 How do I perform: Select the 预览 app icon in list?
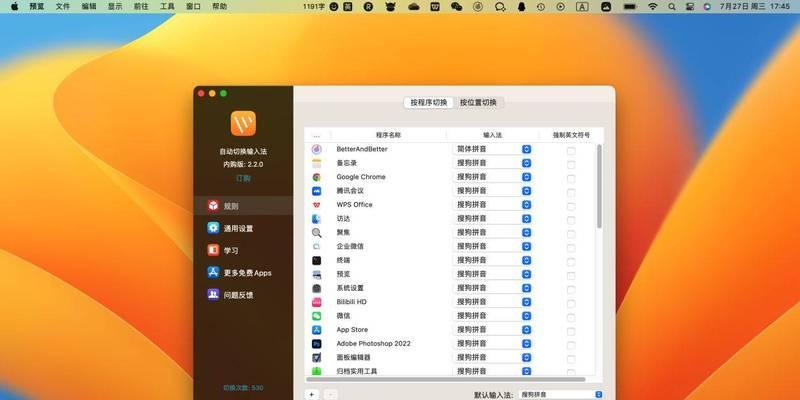click(x=316, y=274)
